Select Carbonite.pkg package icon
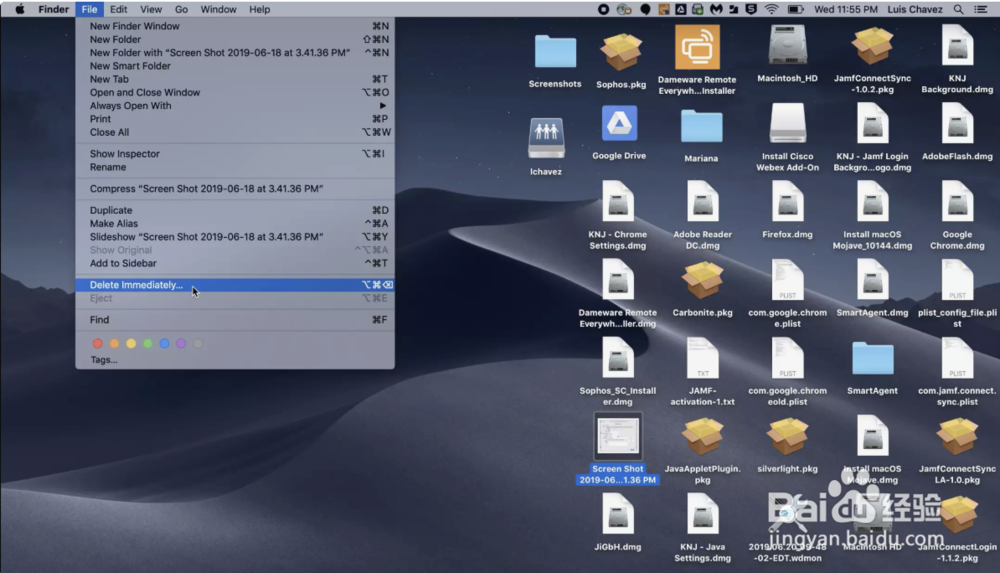The width and height of the screenshot is (1000, 573). pos(702,281)
